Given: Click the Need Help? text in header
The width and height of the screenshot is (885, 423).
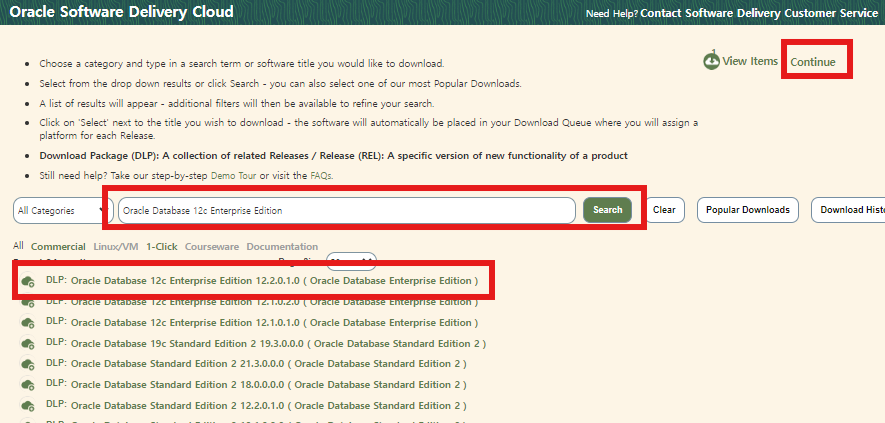Looking at the screenshot, I should tap(612, 14).
